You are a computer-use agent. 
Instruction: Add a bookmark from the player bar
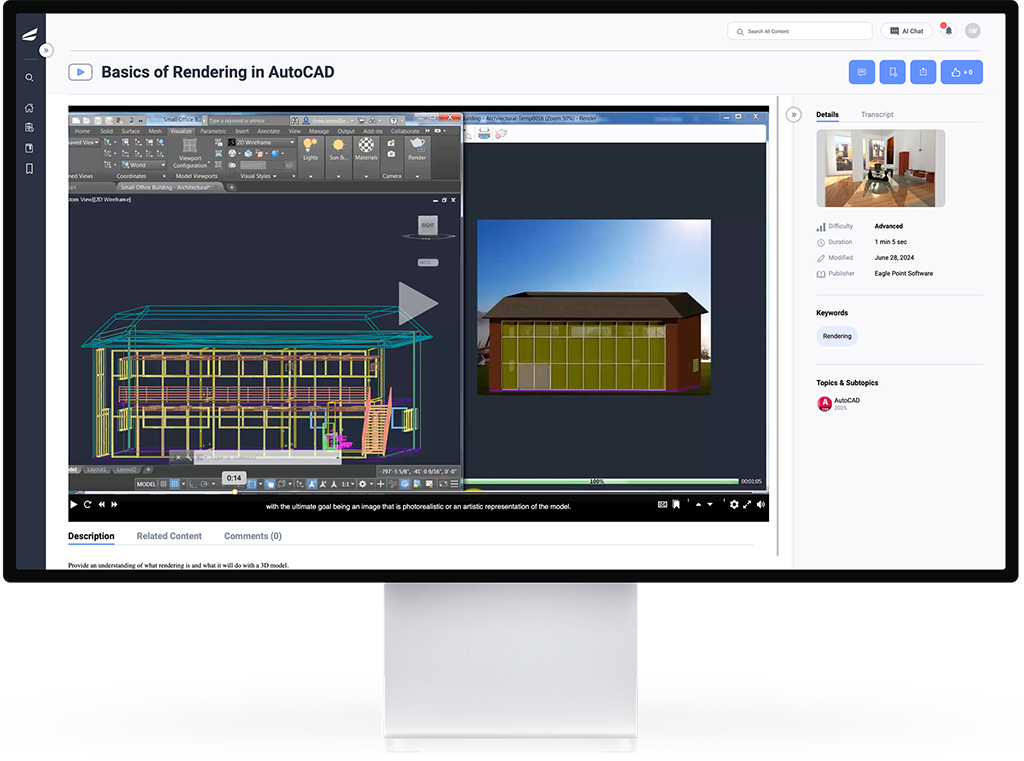pyautogui.click(x=676, y=504)
